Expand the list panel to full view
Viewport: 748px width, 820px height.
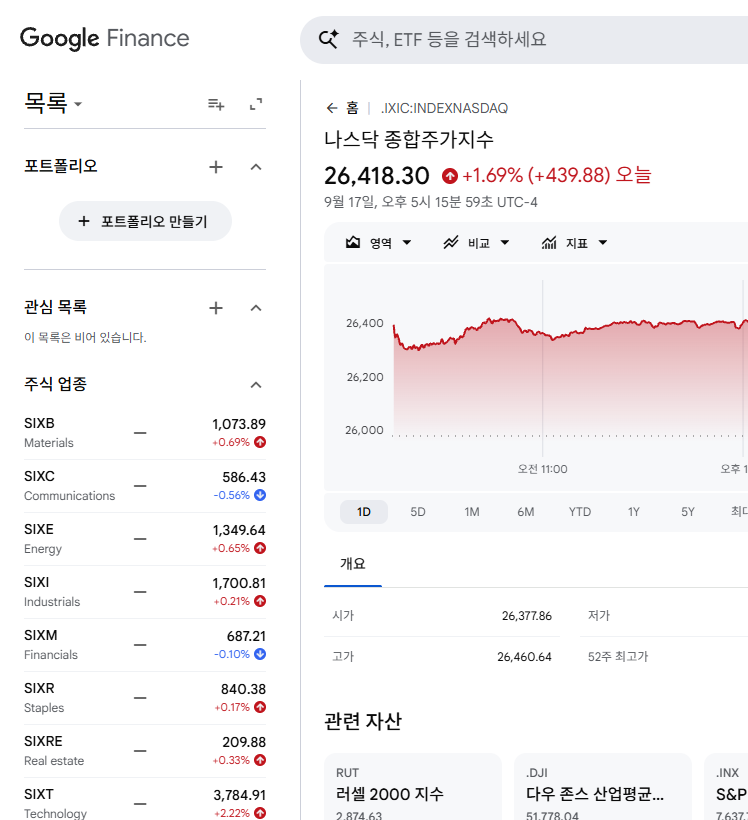pyautogui.click(x=256, y=104)
